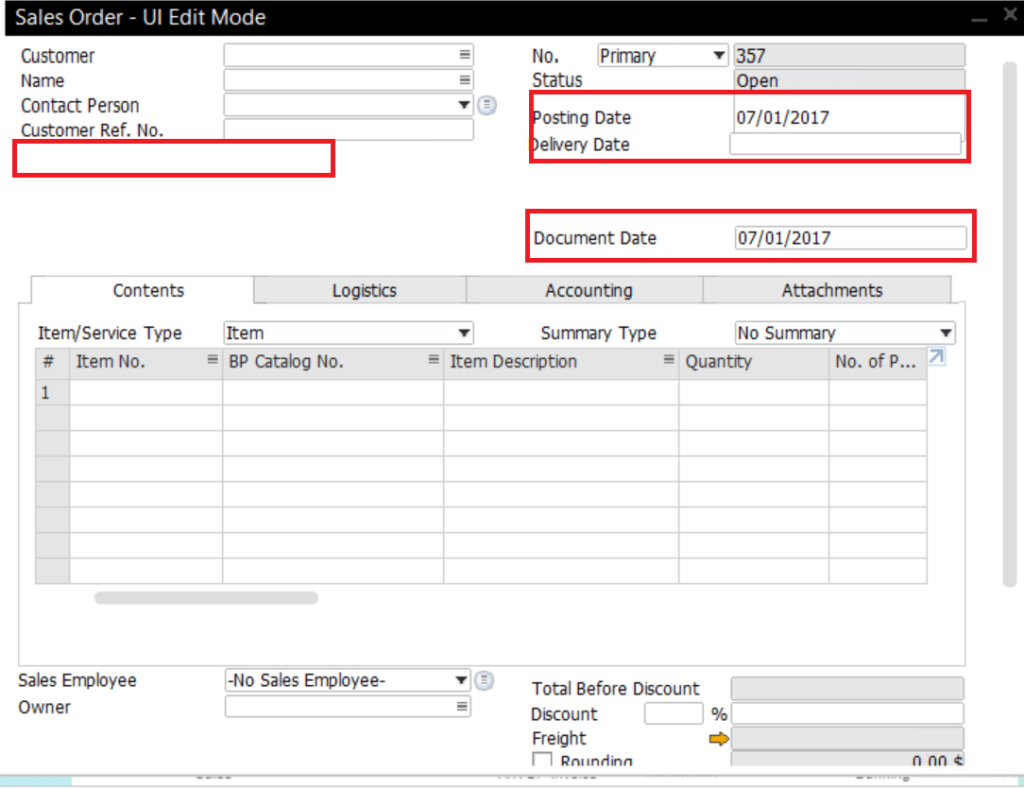The image size is (1024, 788).
Task: Switch to the Accounting tab
Action: coord(588,290)
